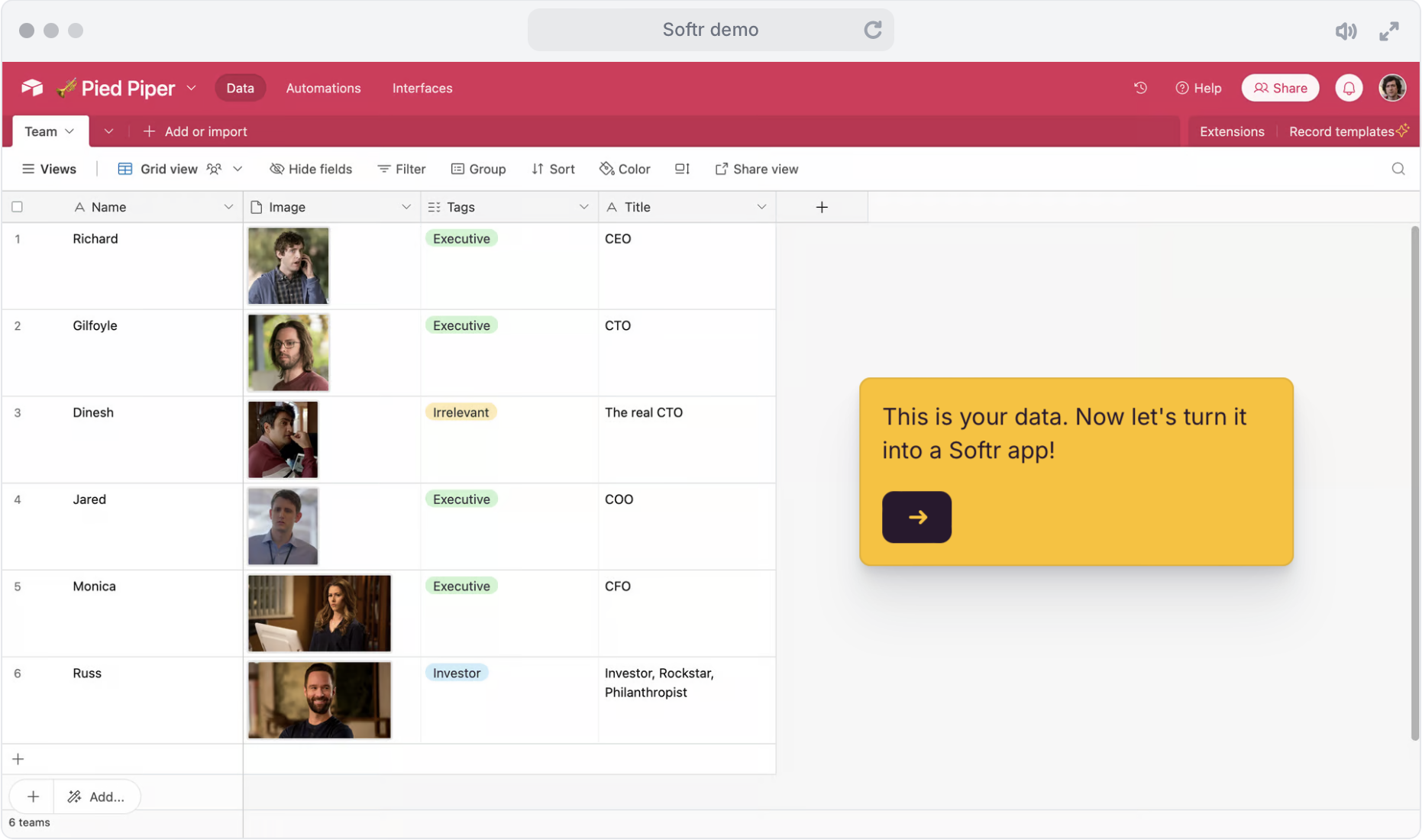Click the Share button
Screen dimensions: 1422x840
(1280, 88)
